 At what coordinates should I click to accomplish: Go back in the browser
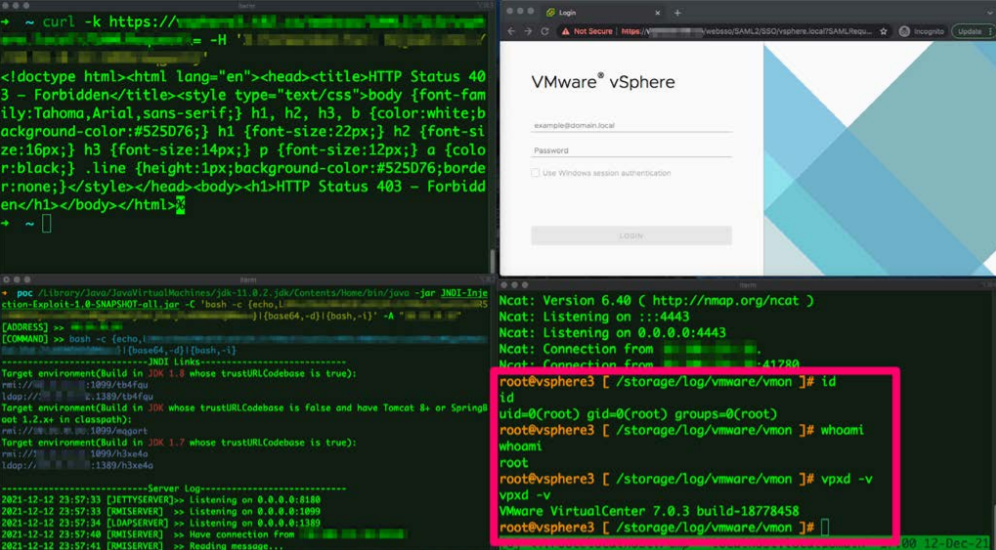click(511, 31)
